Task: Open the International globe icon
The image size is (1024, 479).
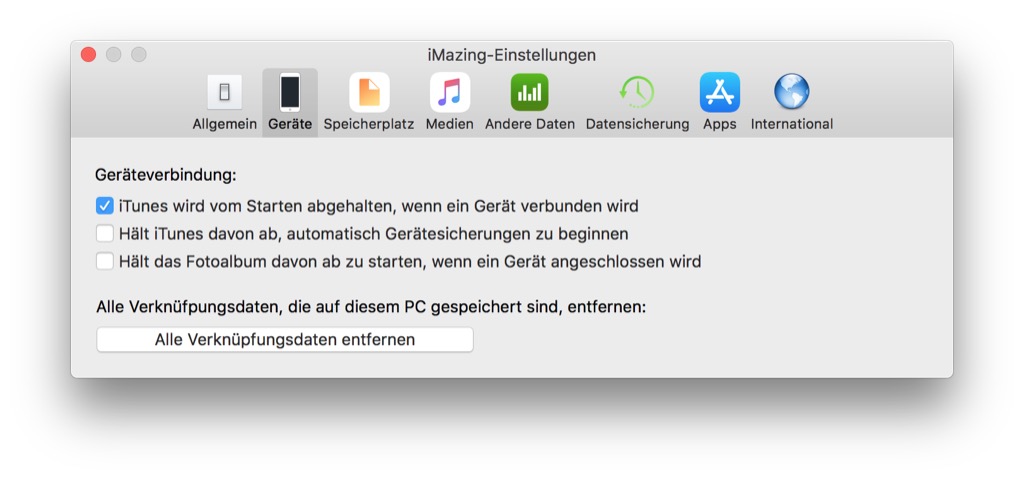Action: click(x=792, y=91)
